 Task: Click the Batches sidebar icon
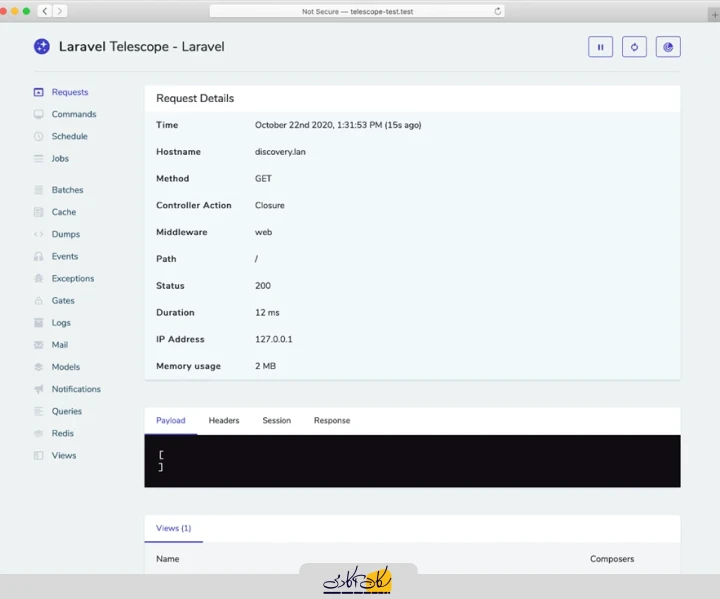coord(39,190)
